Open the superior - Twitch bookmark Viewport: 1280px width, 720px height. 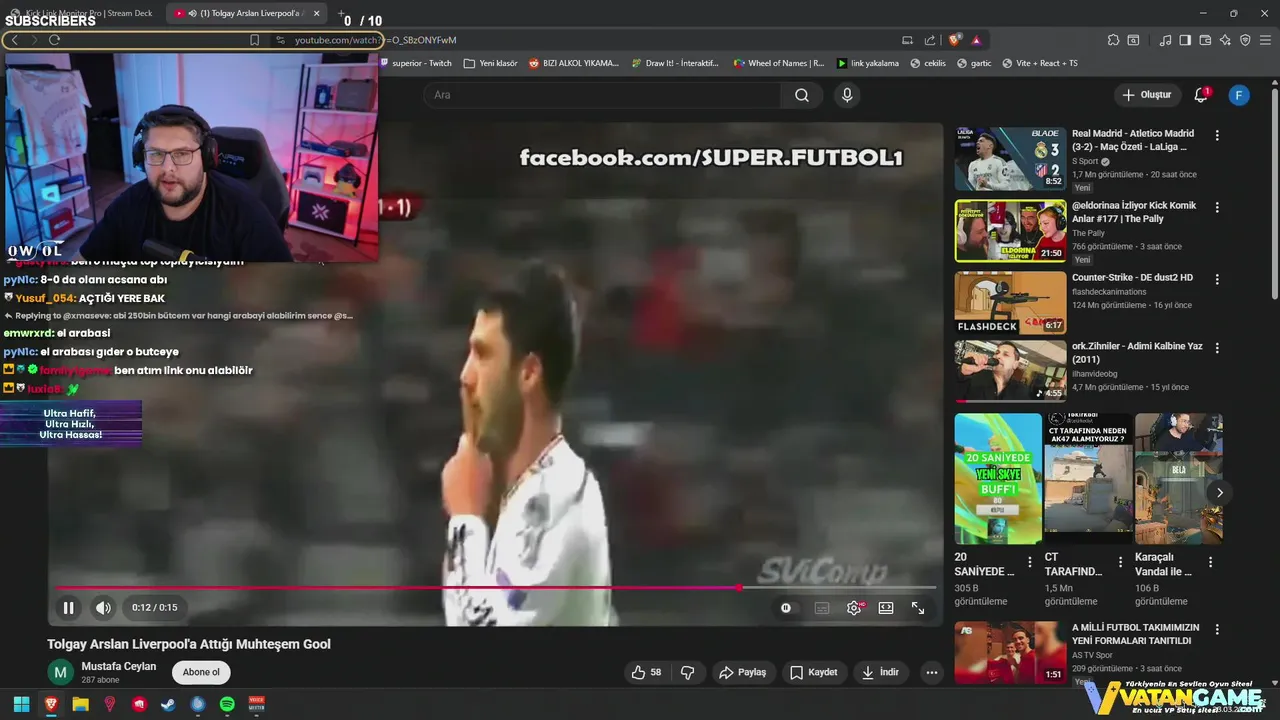416,63
